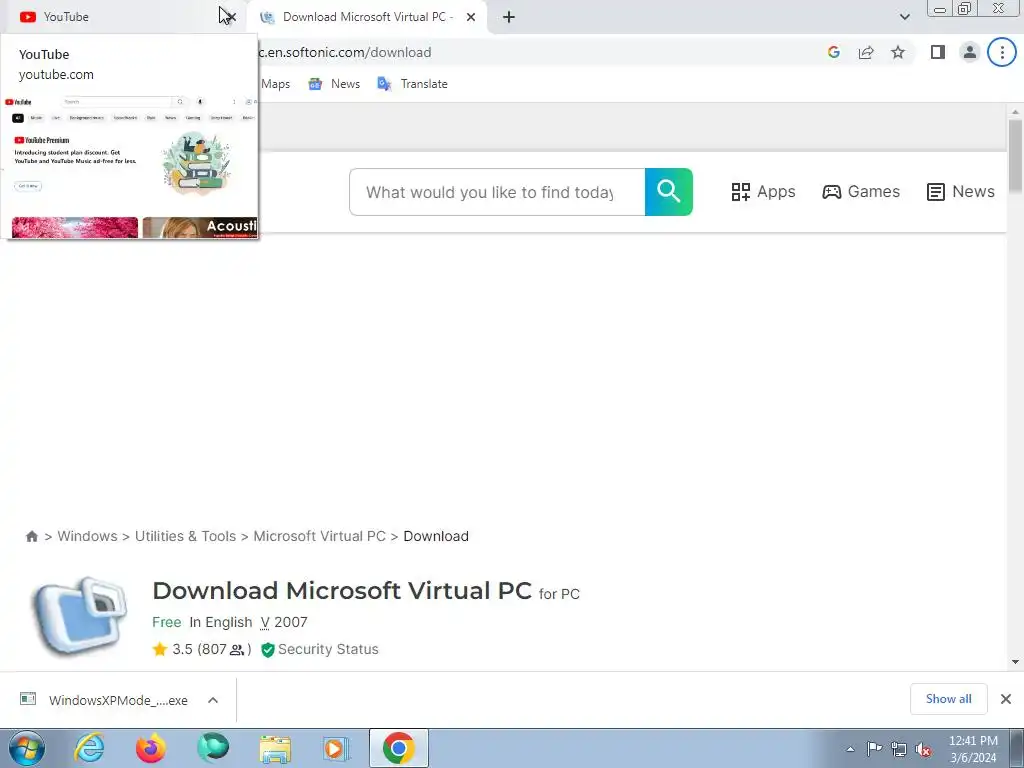Click the Google icon in address bar
The image size is (1024, 768).
coord(833,52)
